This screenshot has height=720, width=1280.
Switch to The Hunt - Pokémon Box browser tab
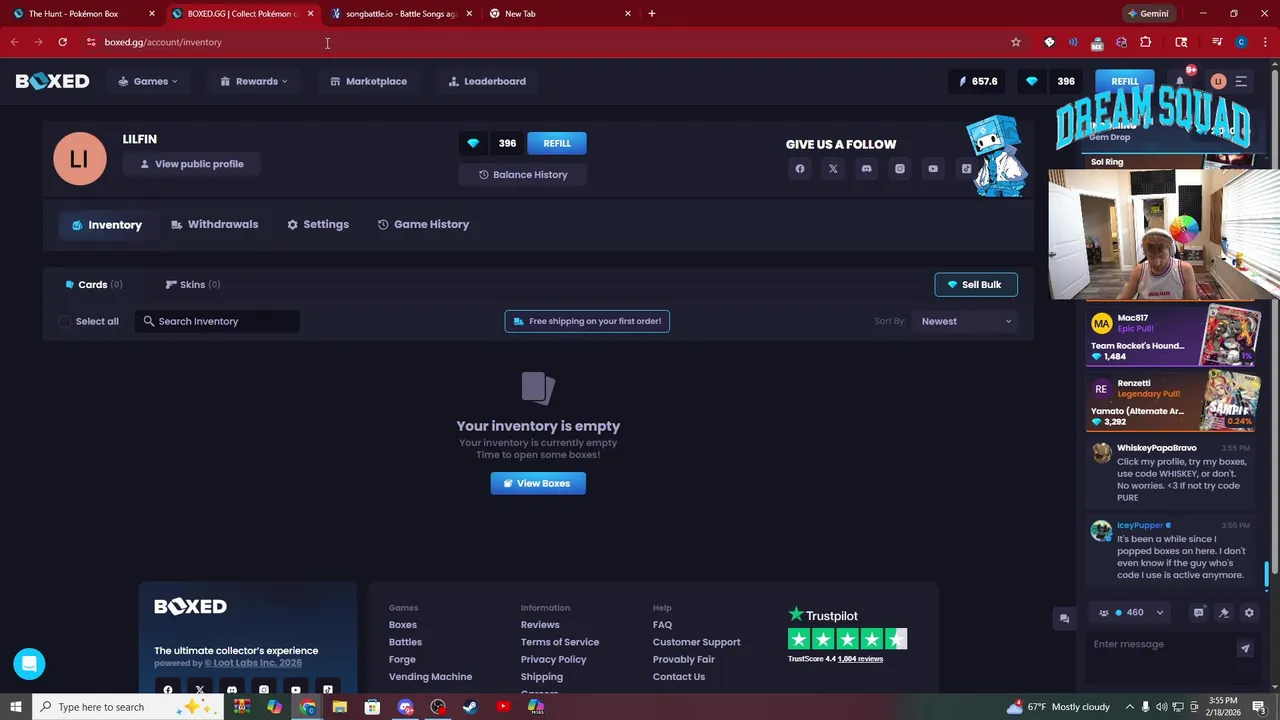tap(83, 14)
